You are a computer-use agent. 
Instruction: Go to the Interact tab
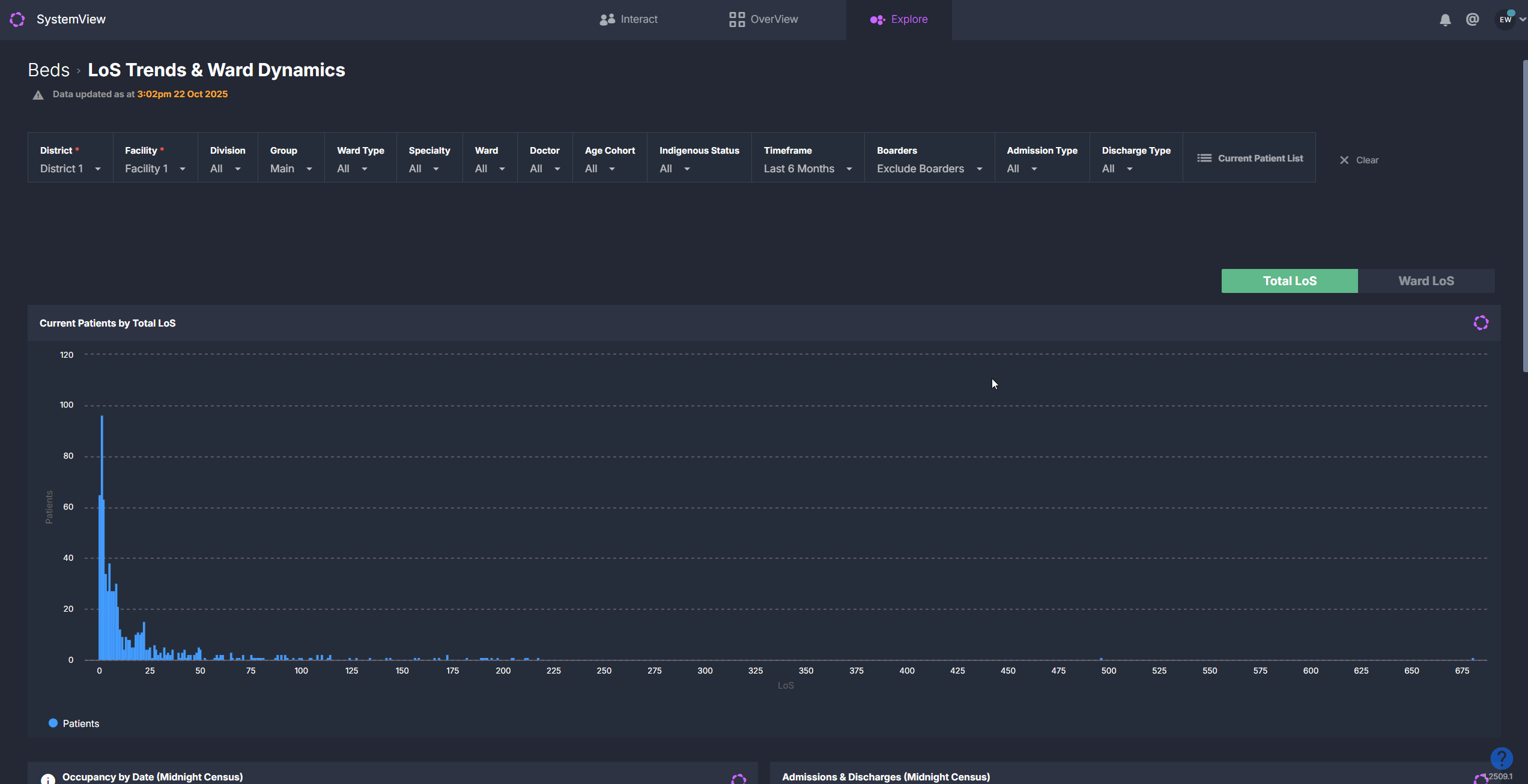(628, 19)
